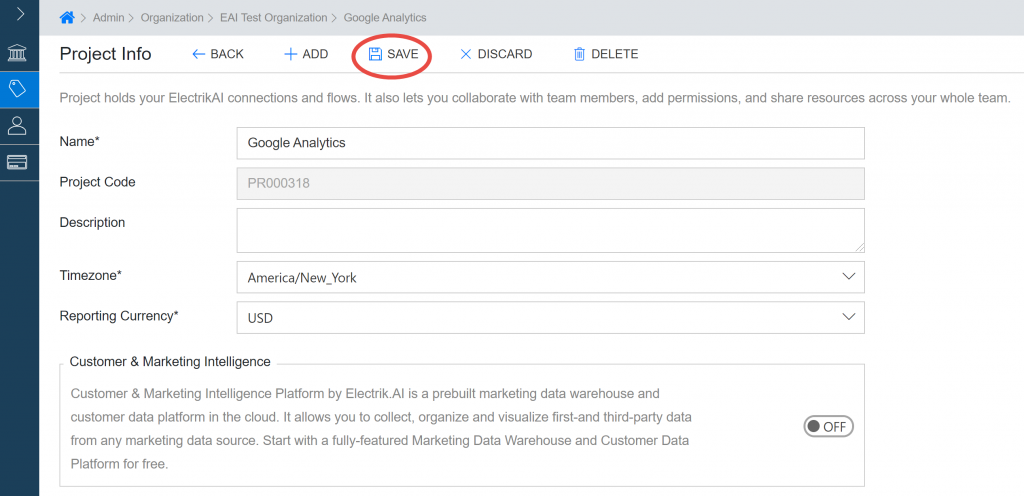Viewport: 1024px width, 496px height.
Task: Click ADD to create a project
Action: pos(306,54)
